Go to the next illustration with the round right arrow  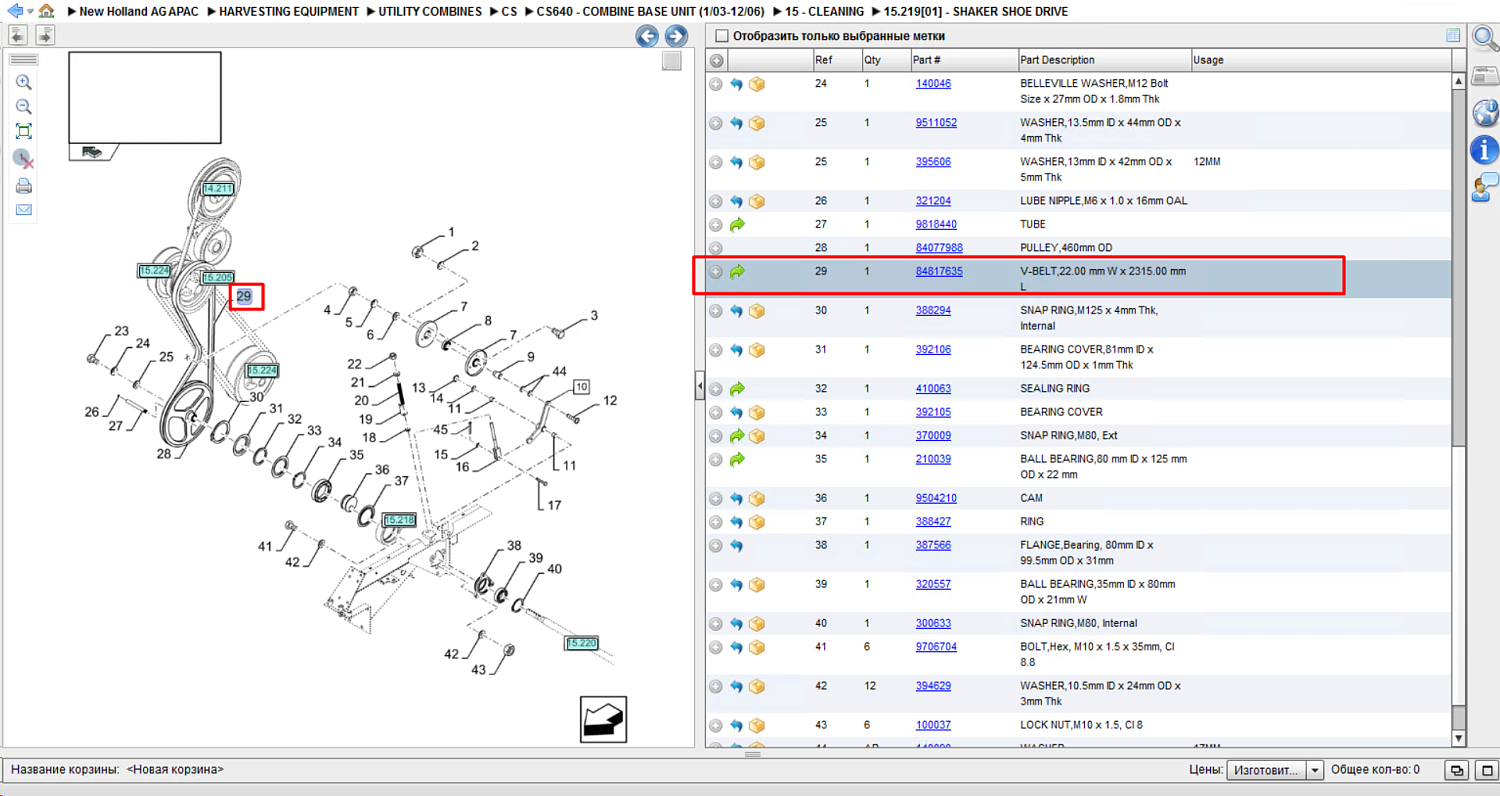point(676,37)
